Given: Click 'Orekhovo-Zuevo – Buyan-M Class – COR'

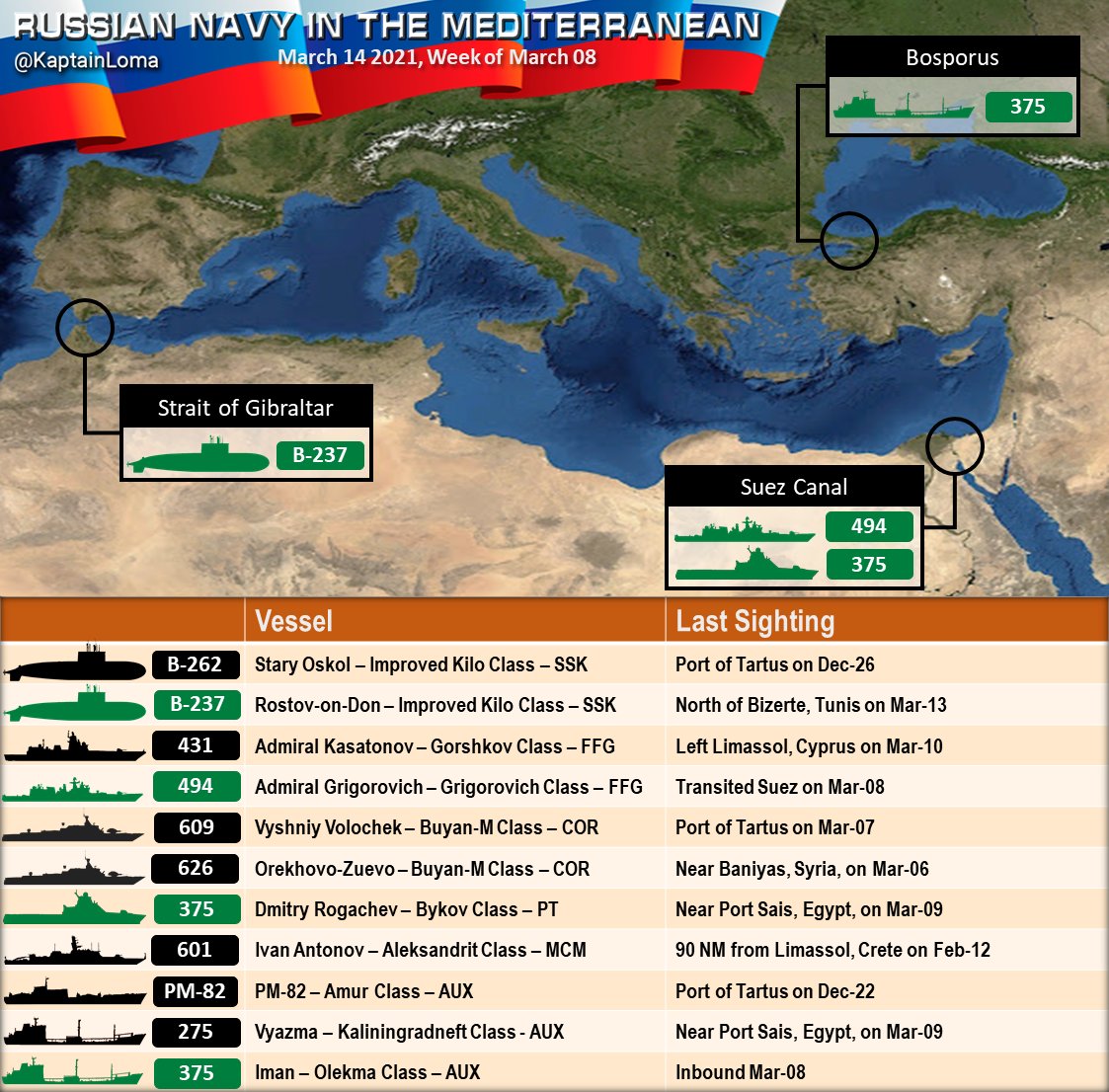Looking at the screenshot, I should coord(423,869).
